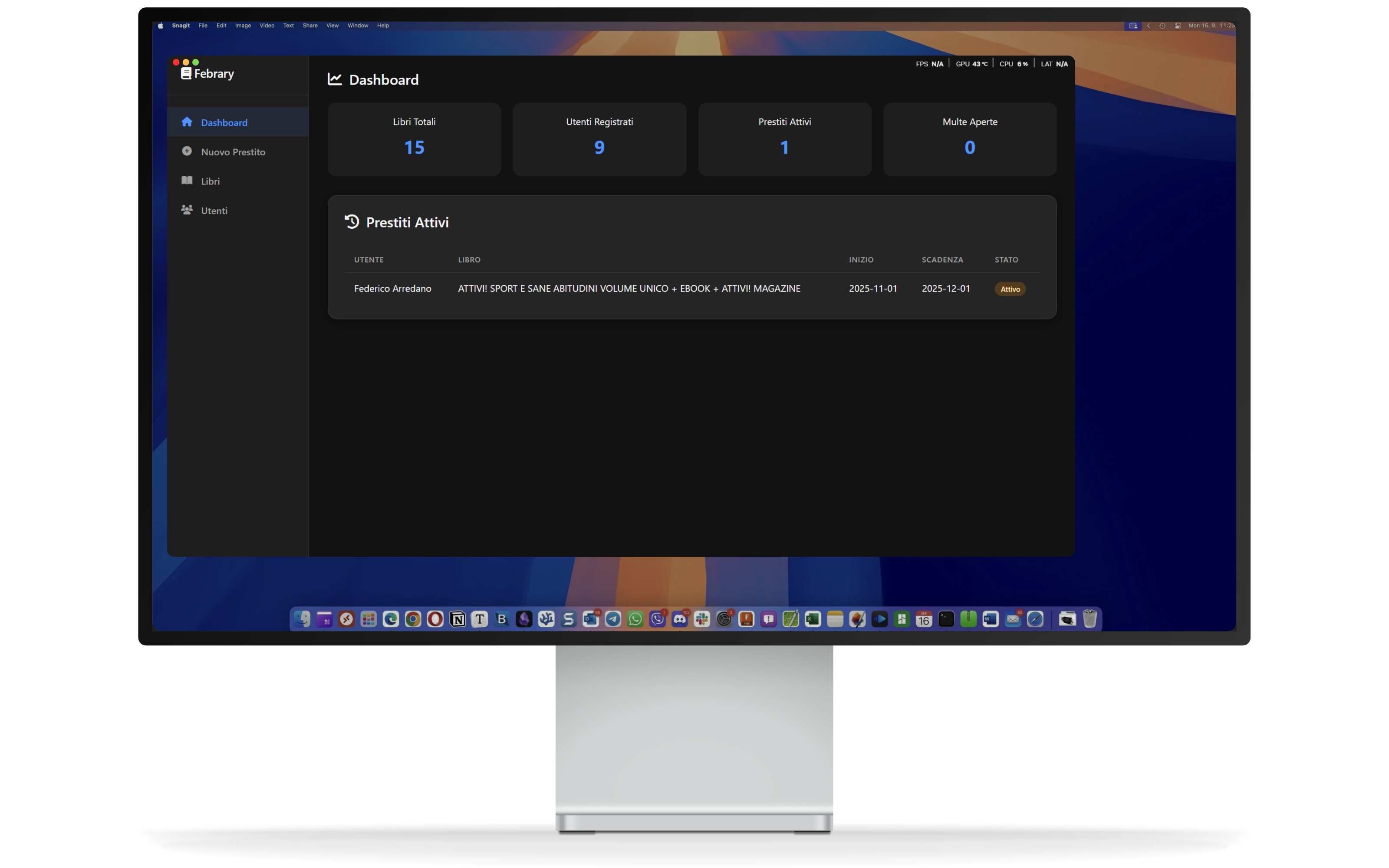Select the Dashboard home icon in the sidebar

[187, 122]
